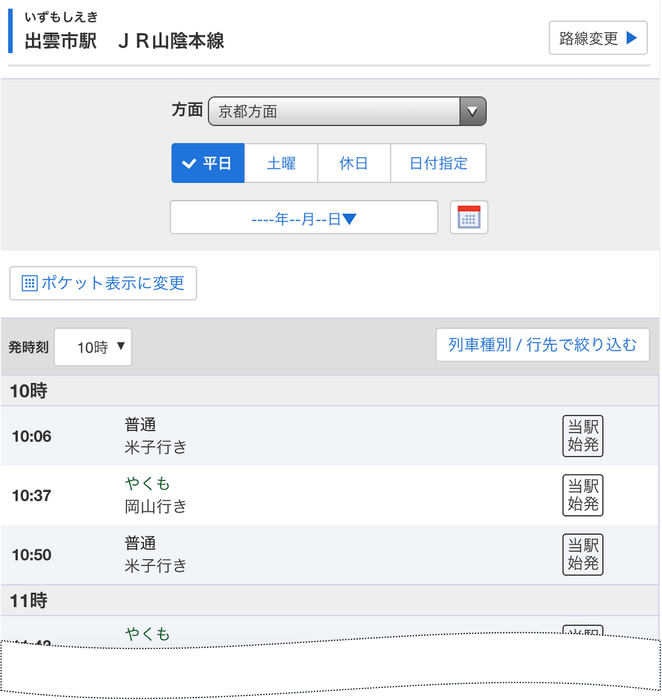Viewport: 662px width, 700px height.
Task: Choose the 日付指定 date option
Action: 438,163
